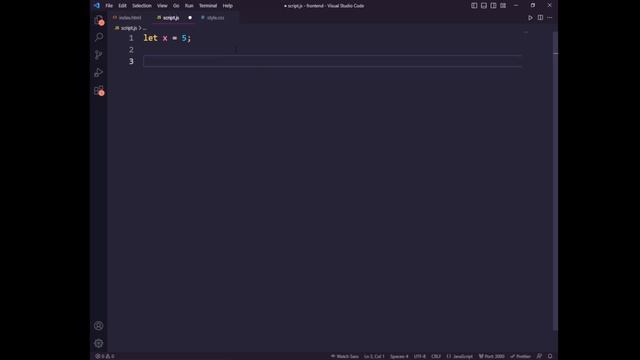The height and width of the screenshot is (360, 640).
Task: Change encoding via UTF-8 entry
Action: pyautogui.click(x=420, y=356)
